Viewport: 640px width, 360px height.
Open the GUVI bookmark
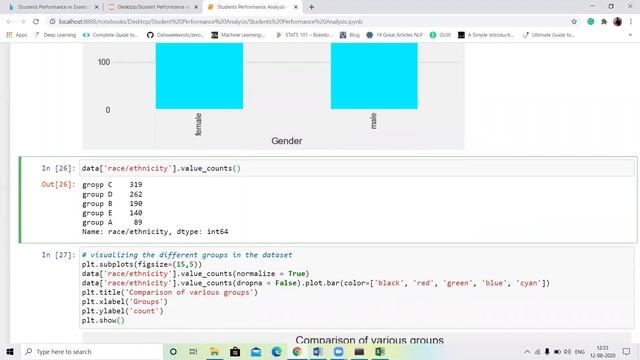coord(440,35)
